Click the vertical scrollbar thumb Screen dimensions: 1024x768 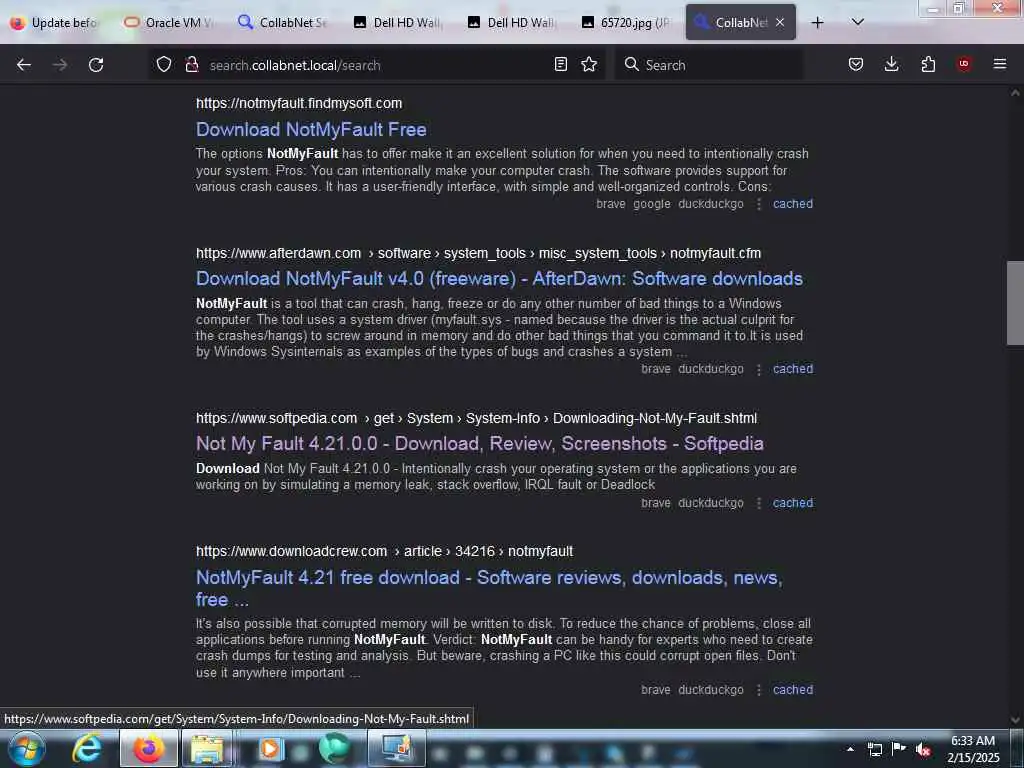pos(1015,302)
